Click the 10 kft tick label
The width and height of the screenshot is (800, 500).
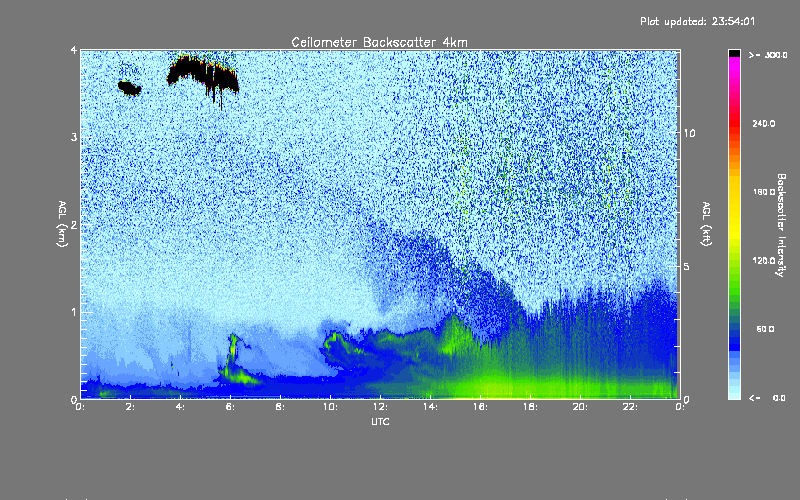pyautogui.click(x=689, y=133)
